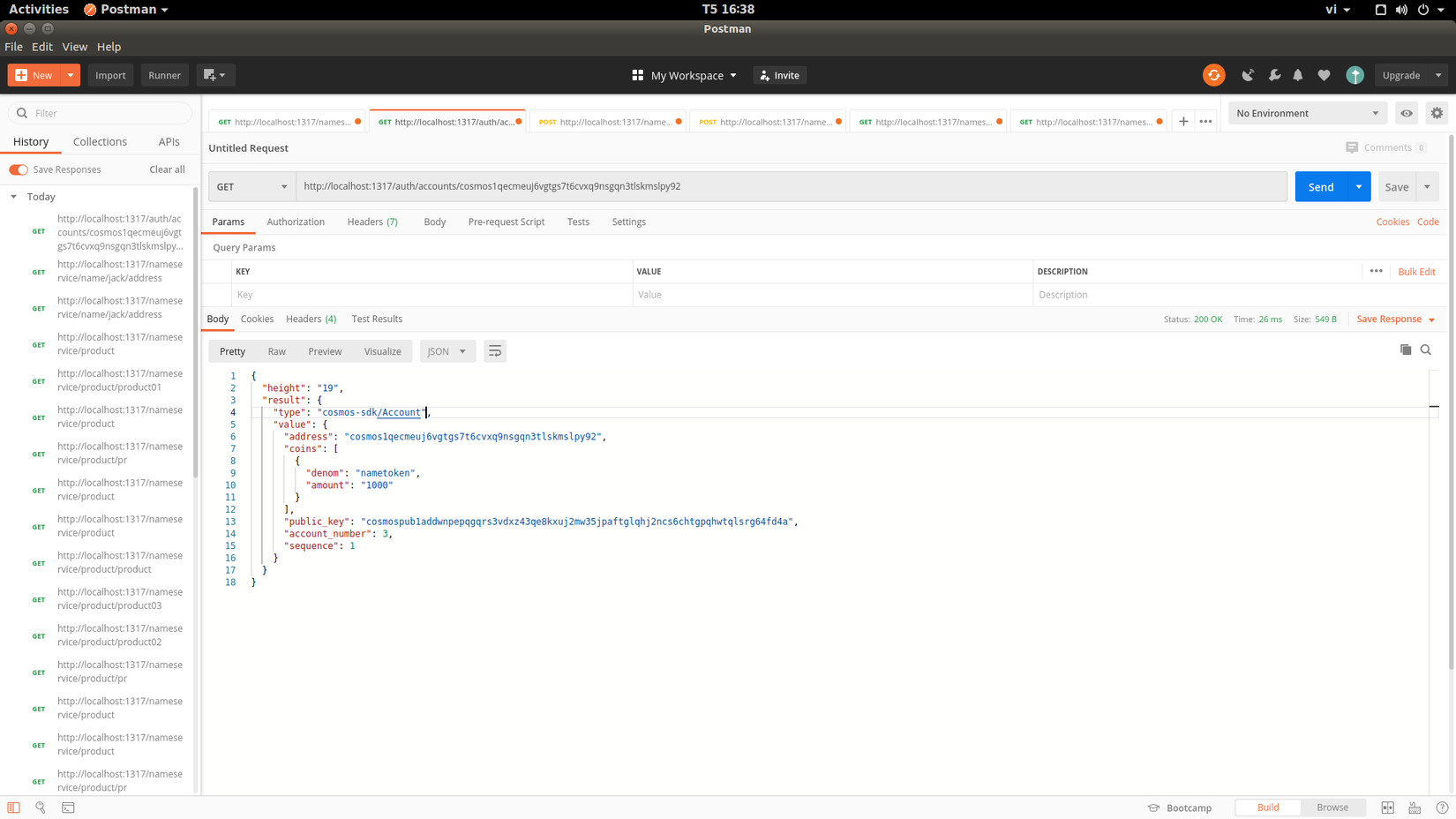Open the Cookies link near Code
Screen dimensions: 1456x819
point(1392,222)
